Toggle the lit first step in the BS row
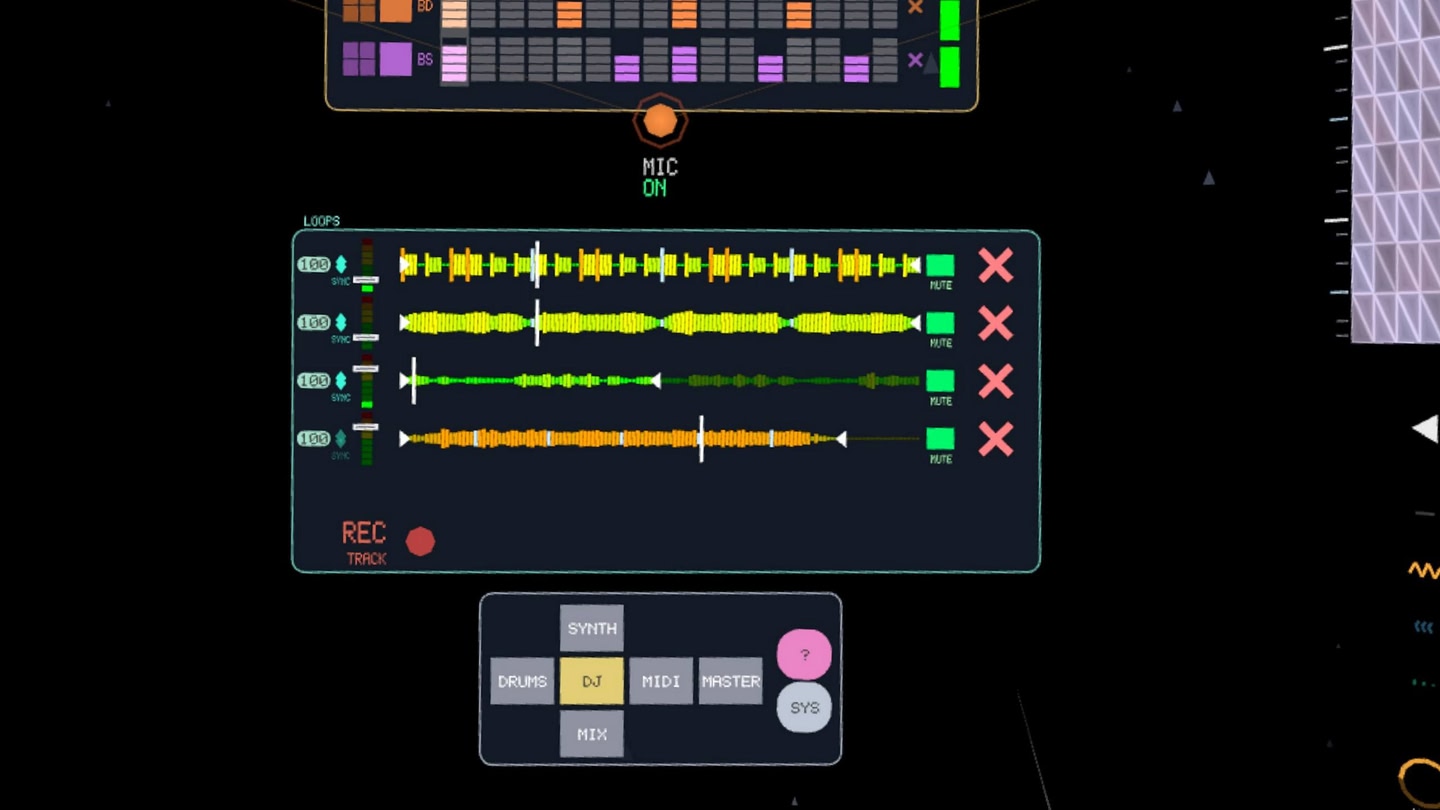This screenshot has width=1440, height=810. [454, 62]
